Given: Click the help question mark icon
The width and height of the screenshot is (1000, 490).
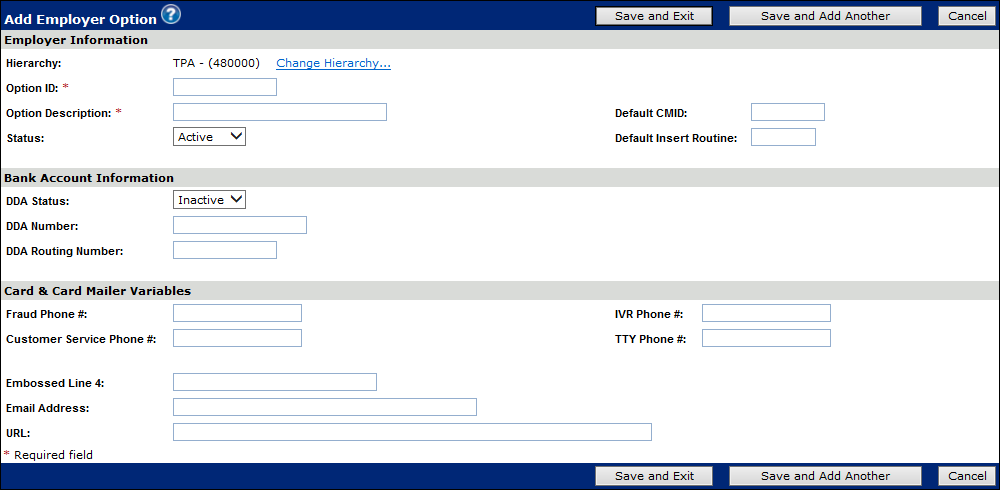Looking at the screenshot, I should coord(171,14).
